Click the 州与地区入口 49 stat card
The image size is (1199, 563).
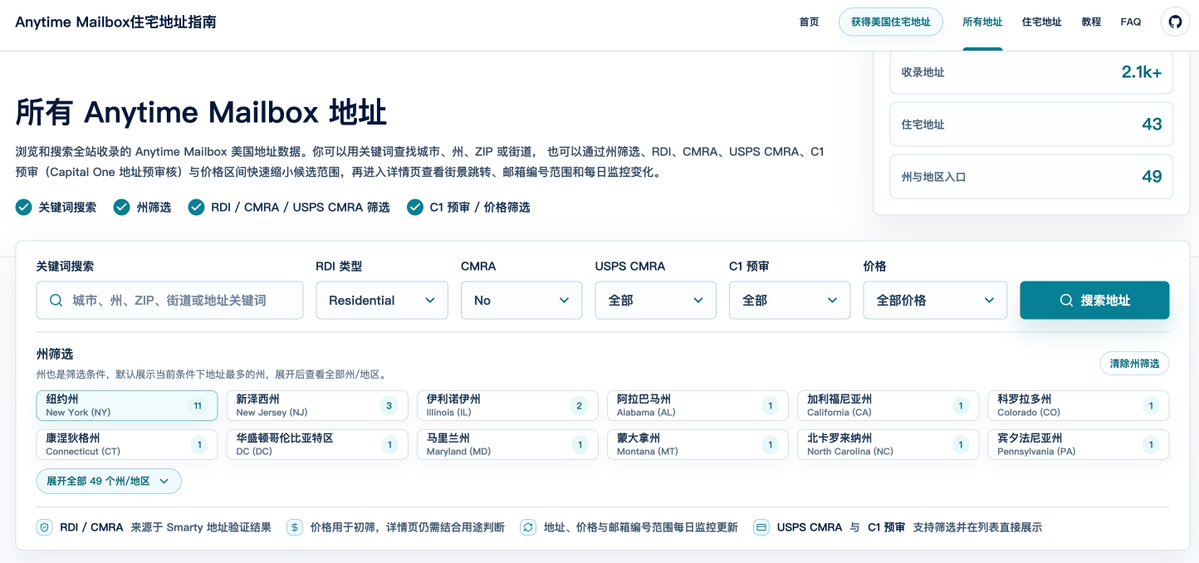click(1032, 177)
